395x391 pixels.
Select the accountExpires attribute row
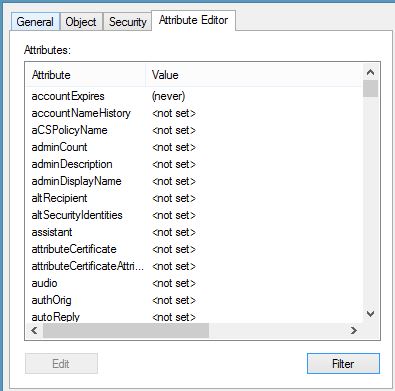pyautogui.click(x=194, y=96)
